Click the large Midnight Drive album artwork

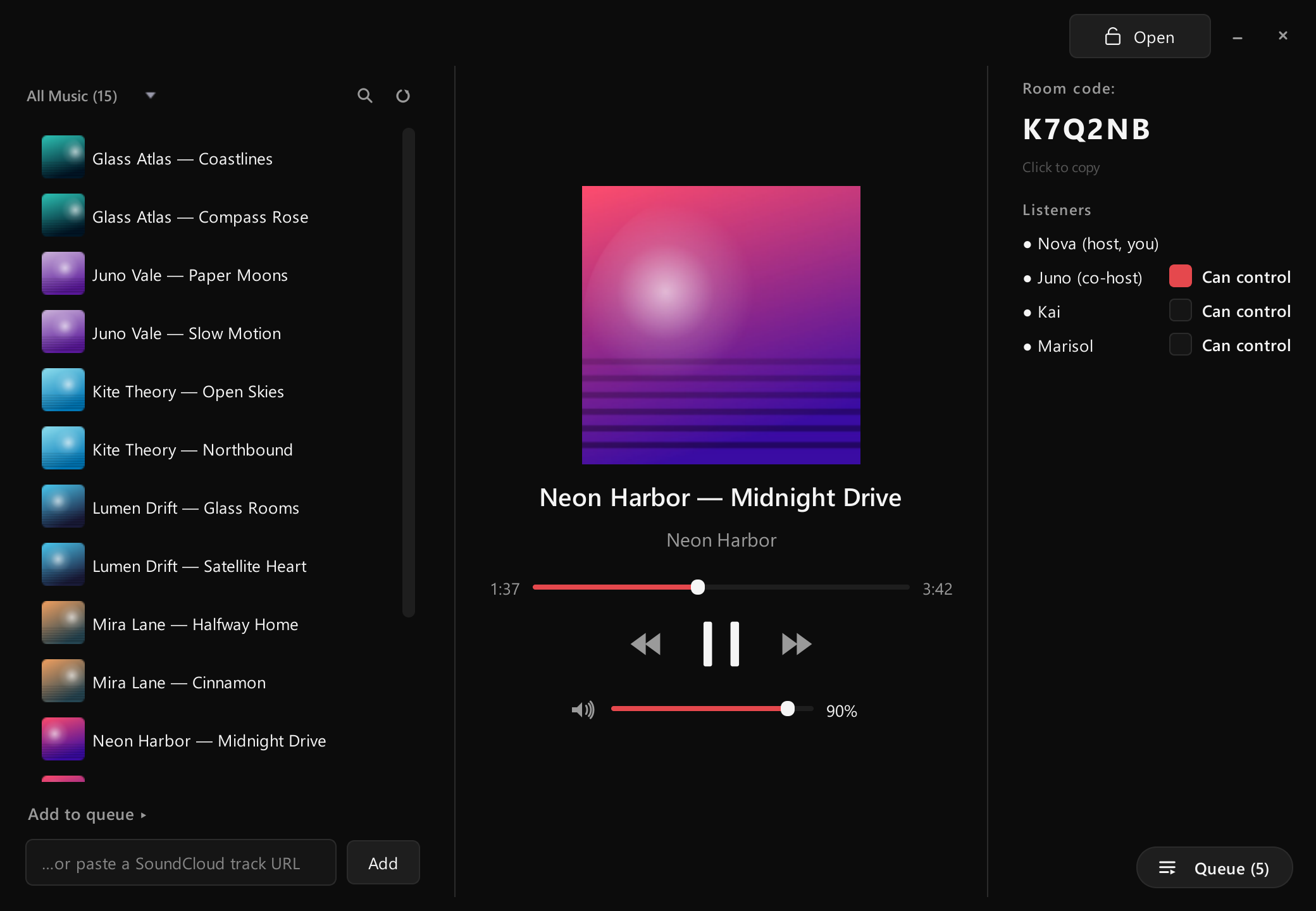[721, 325]
